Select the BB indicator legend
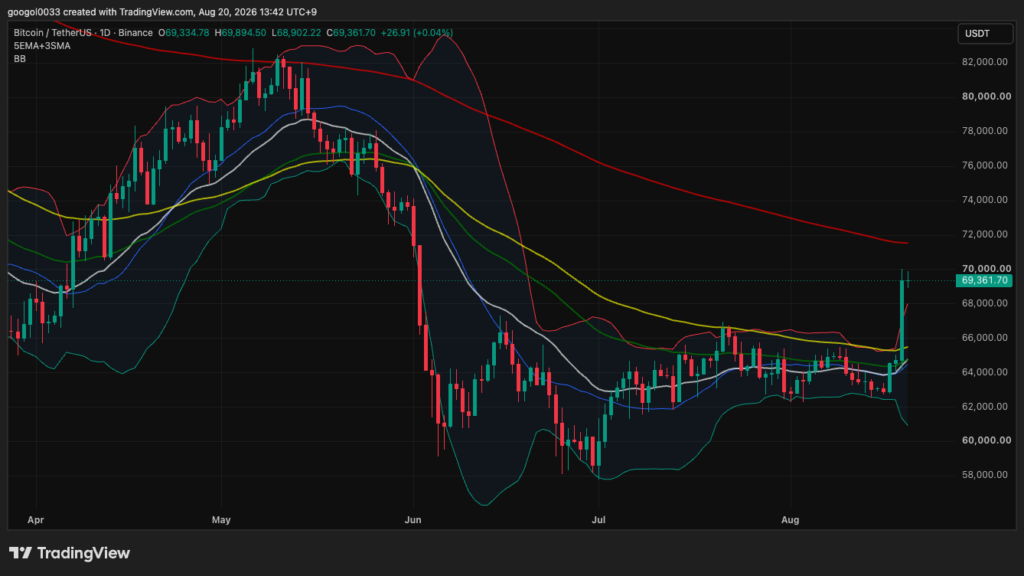The height and width of the screenshot is (576, 1024). point(20,59)
